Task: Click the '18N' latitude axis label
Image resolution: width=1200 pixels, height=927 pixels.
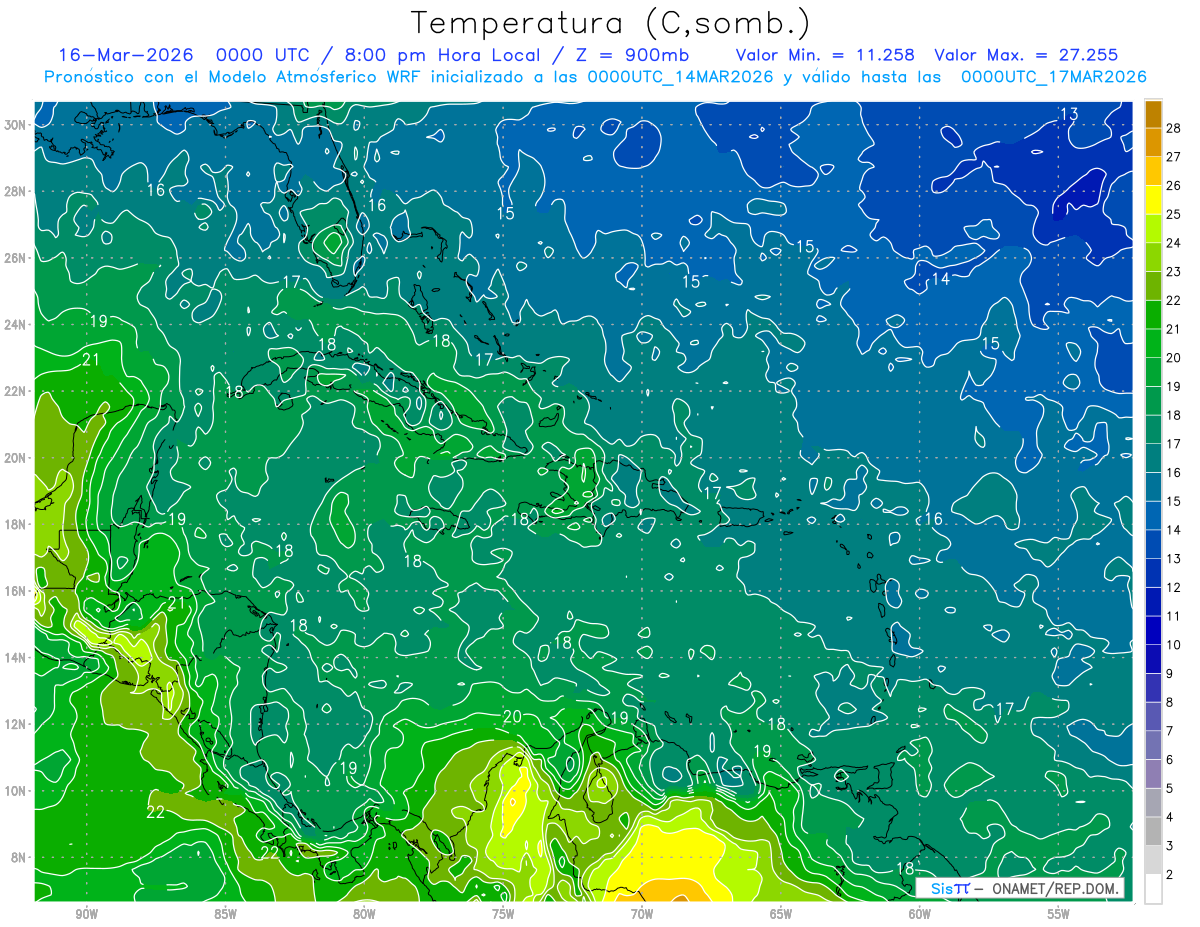Action: click(15, 524)
